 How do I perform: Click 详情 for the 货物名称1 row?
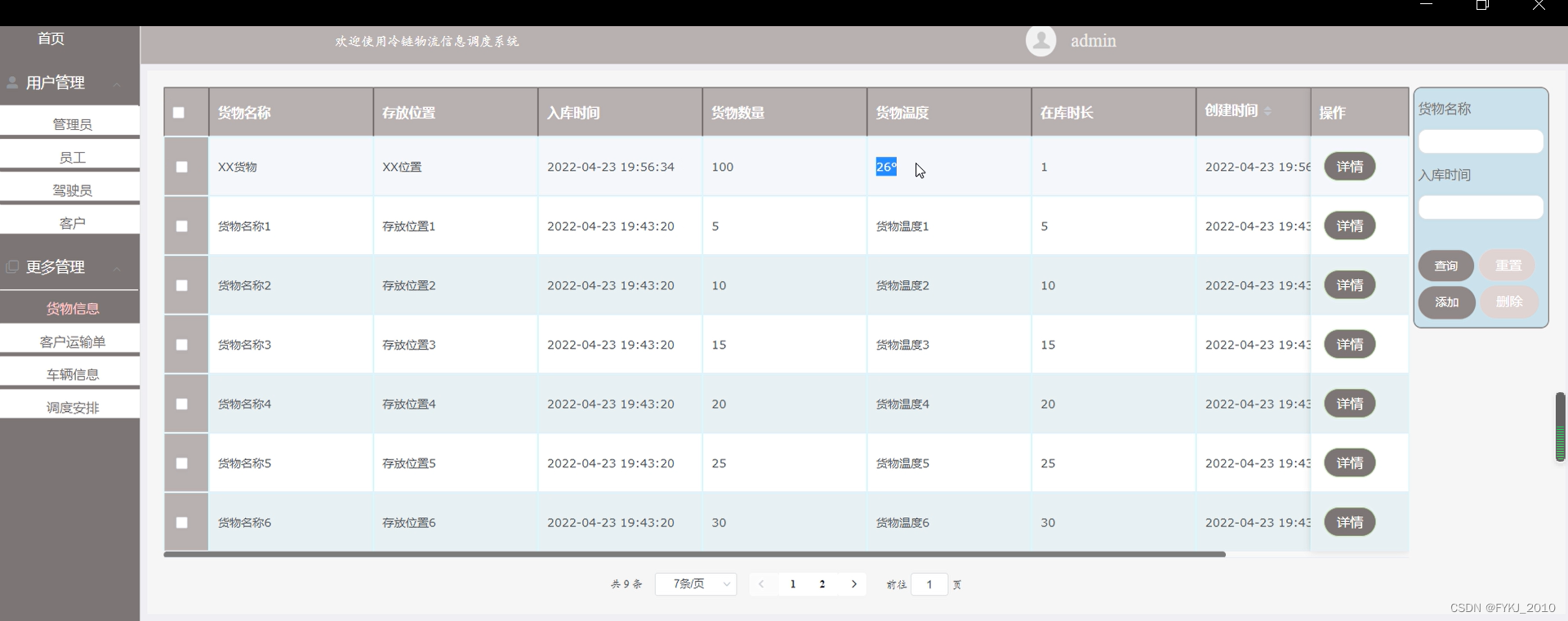pyautogui.click(x=1349, y=226)
